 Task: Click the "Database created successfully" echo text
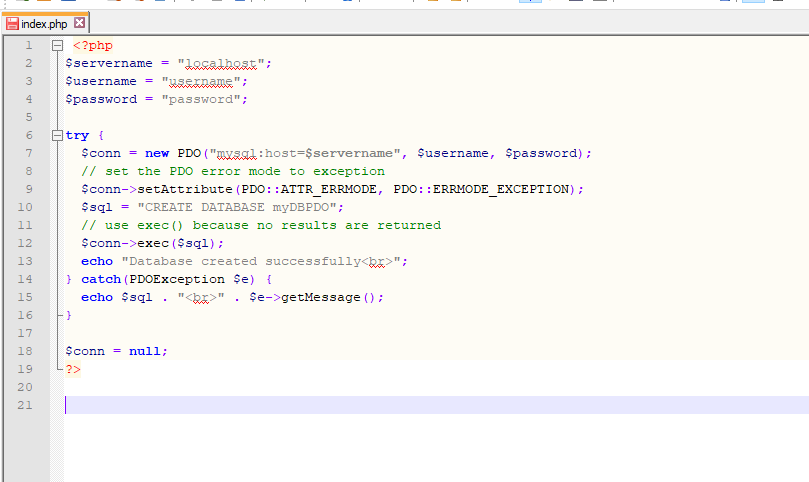[x=240, y=261]
